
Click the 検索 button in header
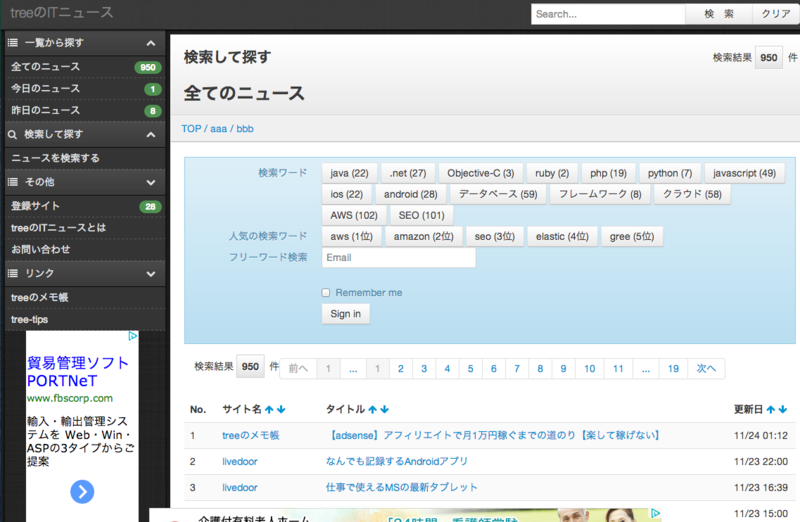[718, 14]
